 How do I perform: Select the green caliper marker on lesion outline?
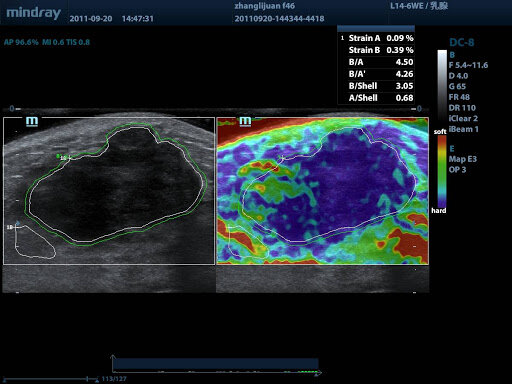[59, 156]
